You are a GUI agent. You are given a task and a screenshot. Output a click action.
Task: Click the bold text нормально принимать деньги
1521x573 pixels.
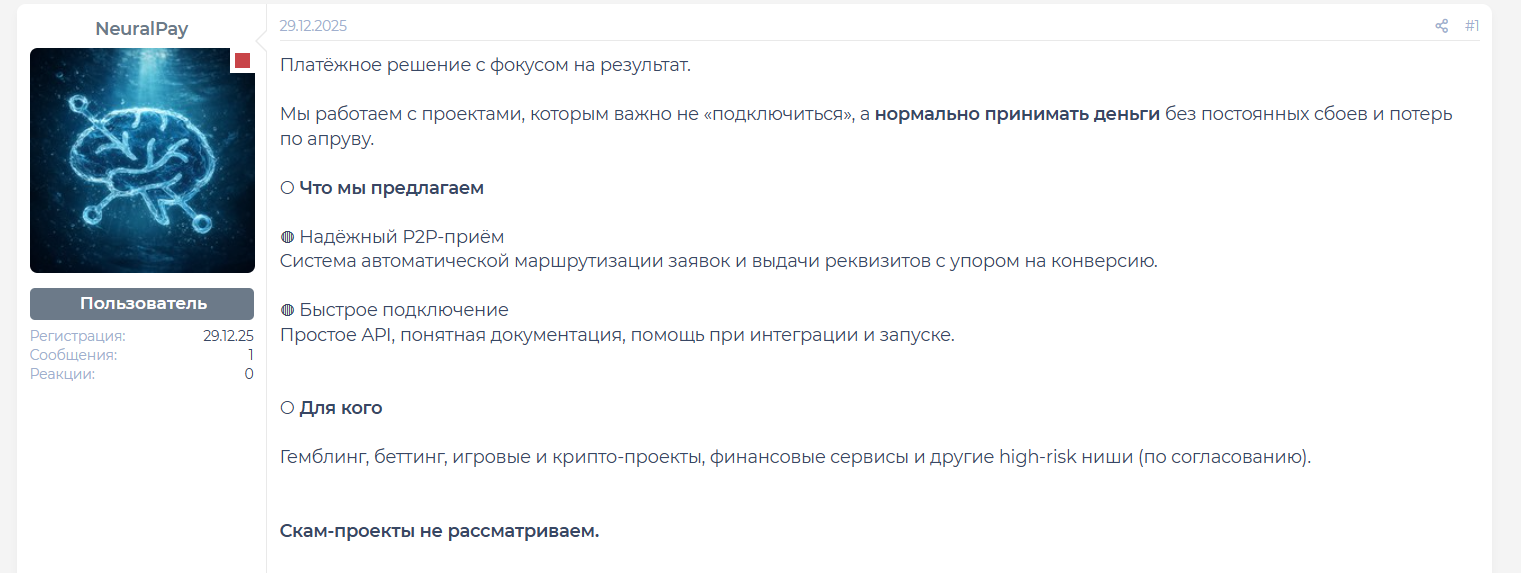click(x=1017, y=114)
